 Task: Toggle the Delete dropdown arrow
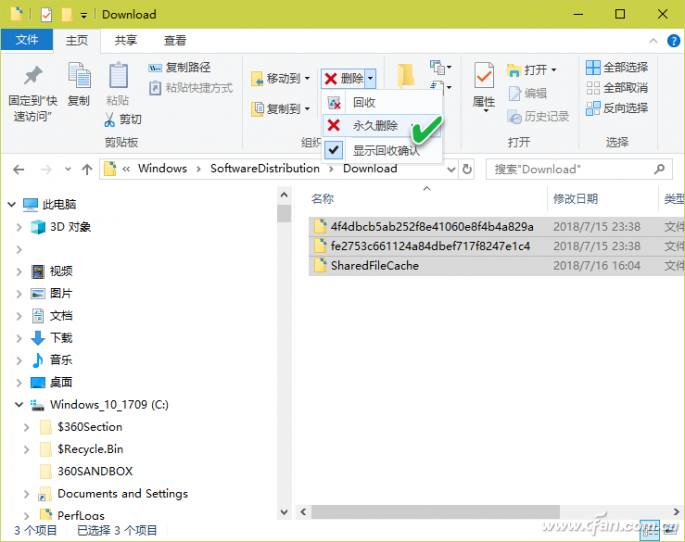[370, 79]
